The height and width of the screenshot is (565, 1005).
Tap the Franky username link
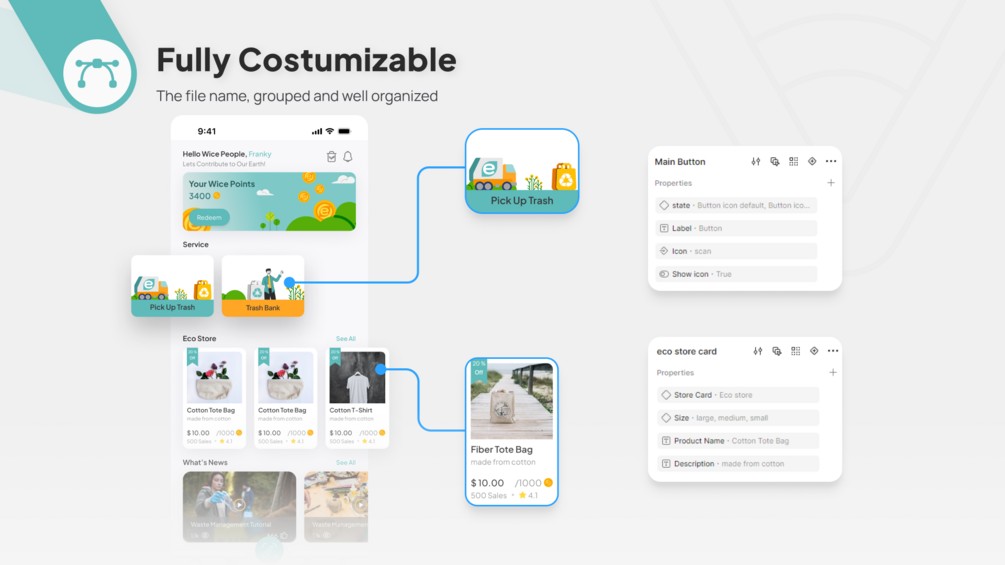tap(260, 154)
